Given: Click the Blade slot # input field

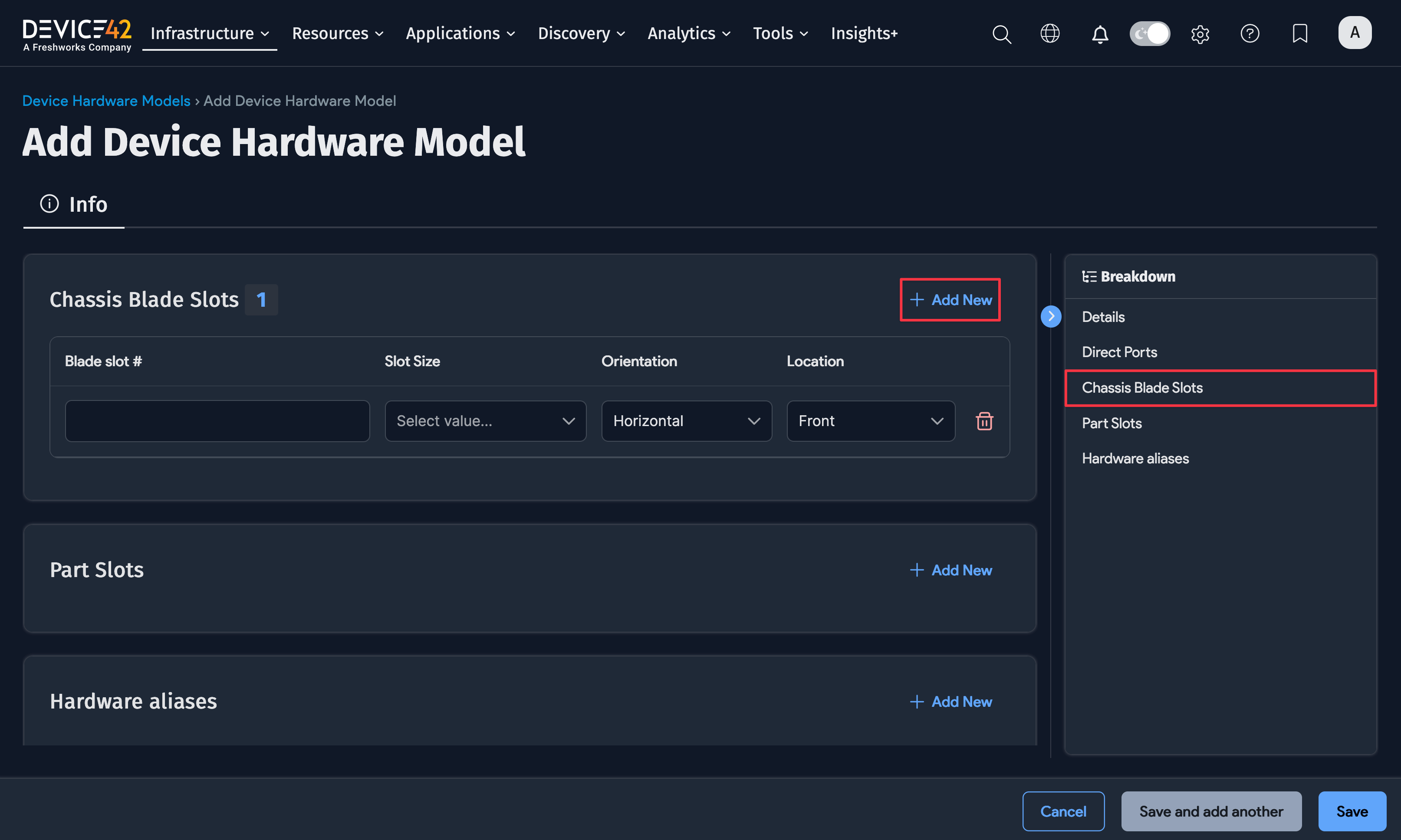Looking at the screenshot, I should point(217,420).
